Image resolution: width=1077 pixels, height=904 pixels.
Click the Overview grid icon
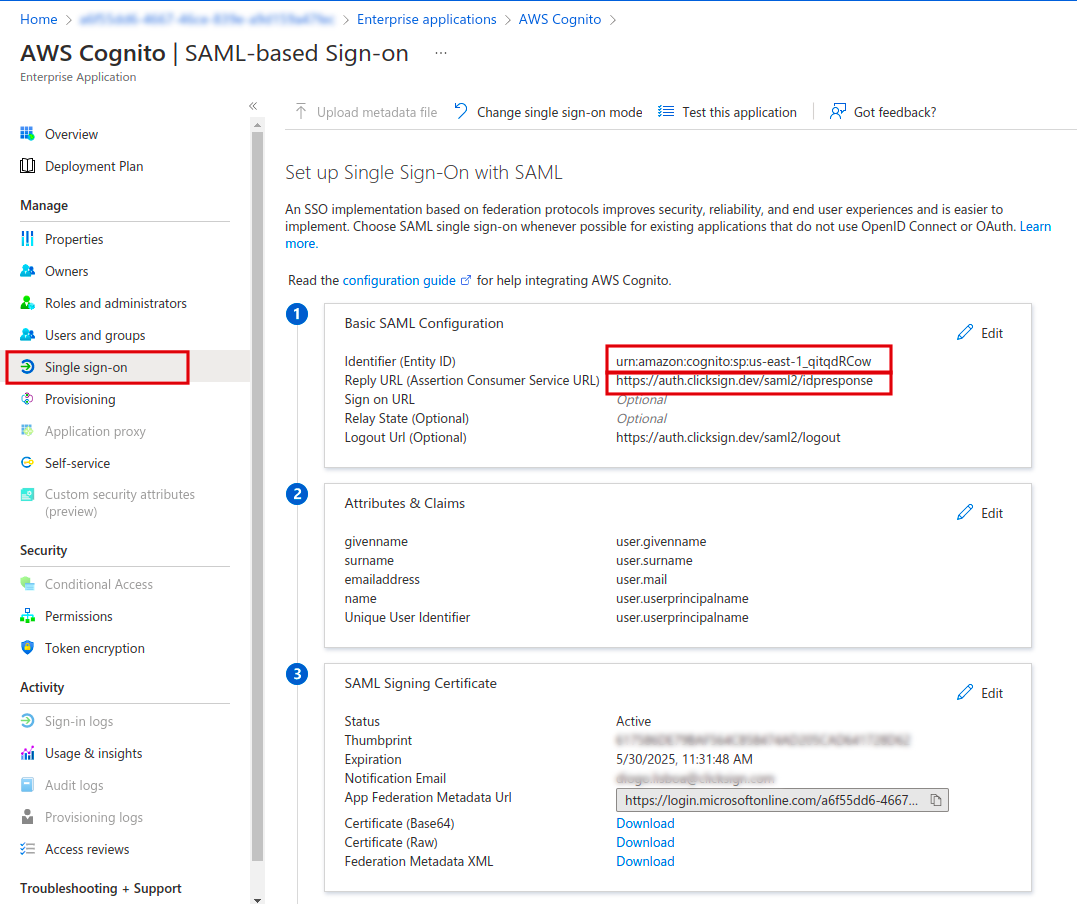tap(27, 133)
